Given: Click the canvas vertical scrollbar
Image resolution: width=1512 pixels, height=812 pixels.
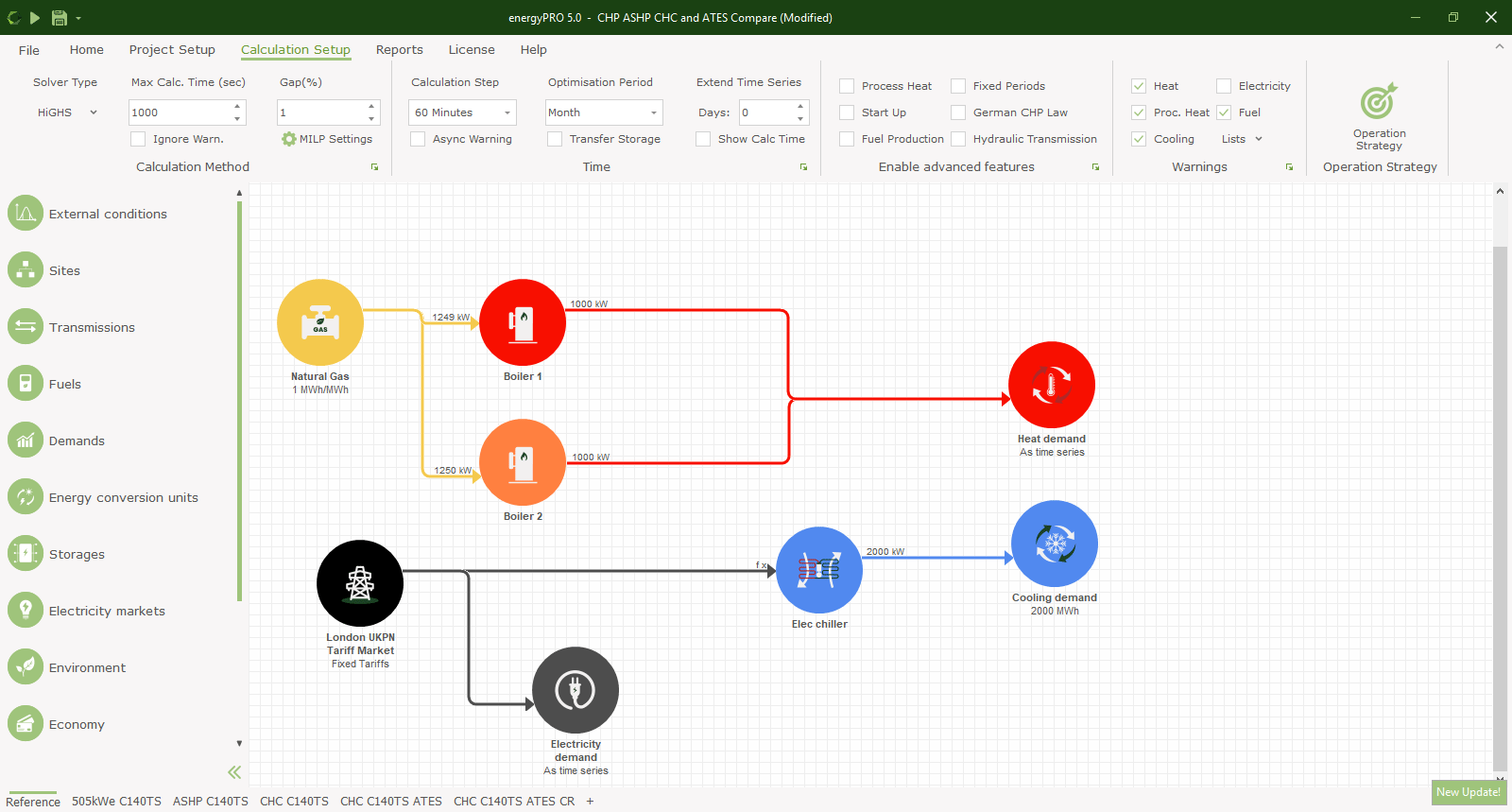Looking at the screenshot, I should [1500, 509].
